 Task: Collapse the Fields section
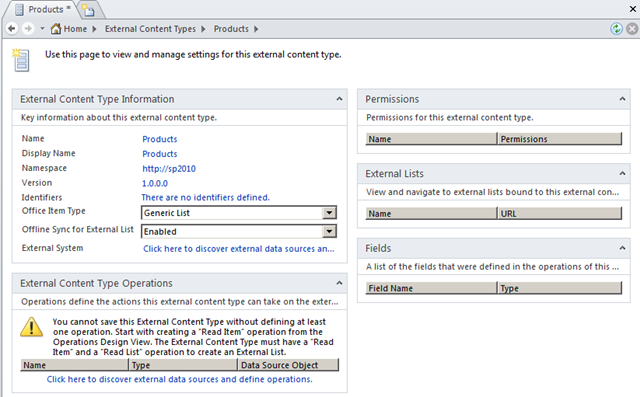tap(622, 248)
